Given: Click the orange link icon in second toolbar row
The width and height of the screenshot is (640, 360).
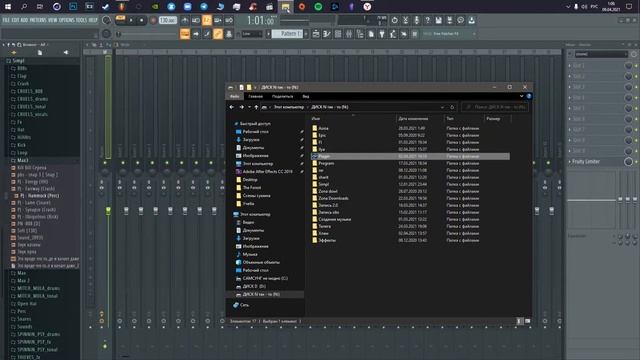Looking at the screenshot, I should [x=218, y=34].
